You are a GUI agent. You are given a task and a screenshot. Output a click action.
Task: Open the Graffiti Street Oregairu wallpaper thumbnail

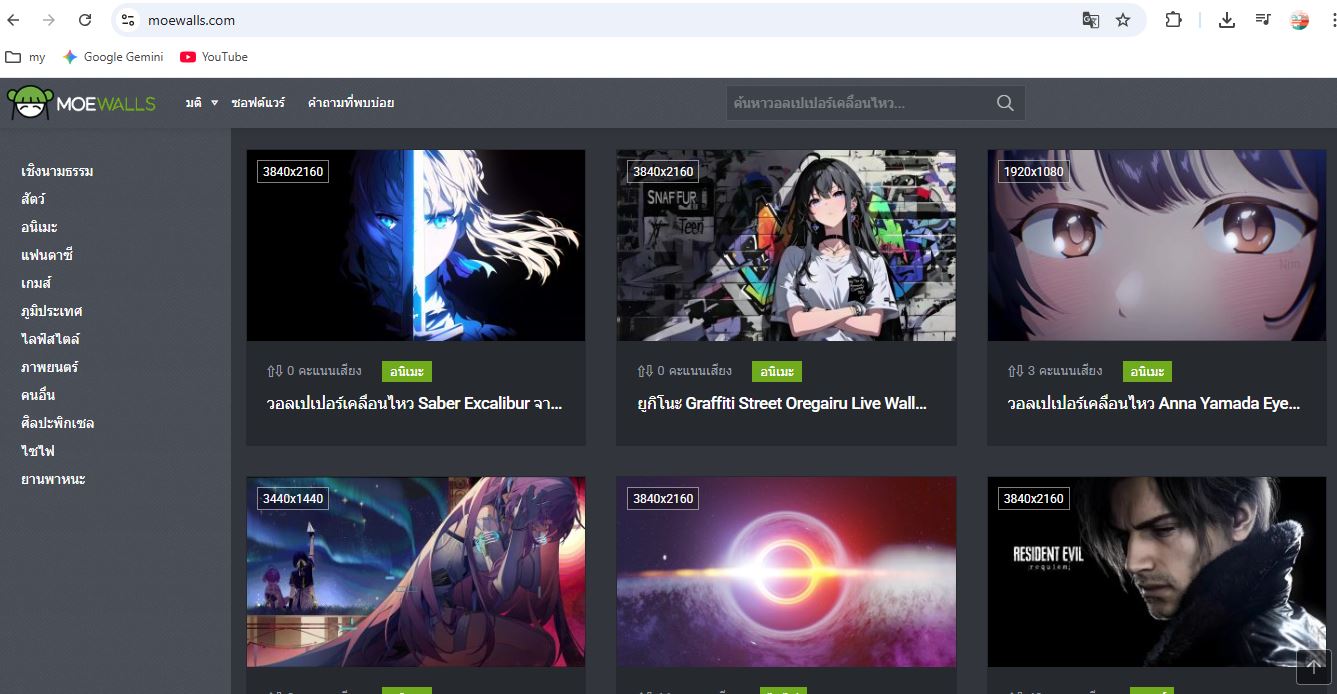pos(786,246)
